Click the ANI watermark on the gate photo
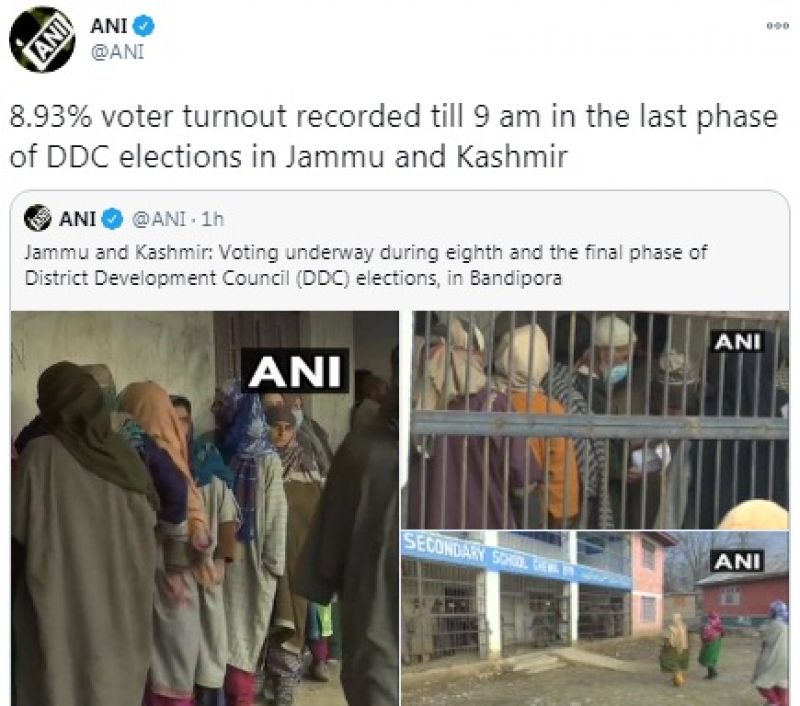 pos(738,341)
